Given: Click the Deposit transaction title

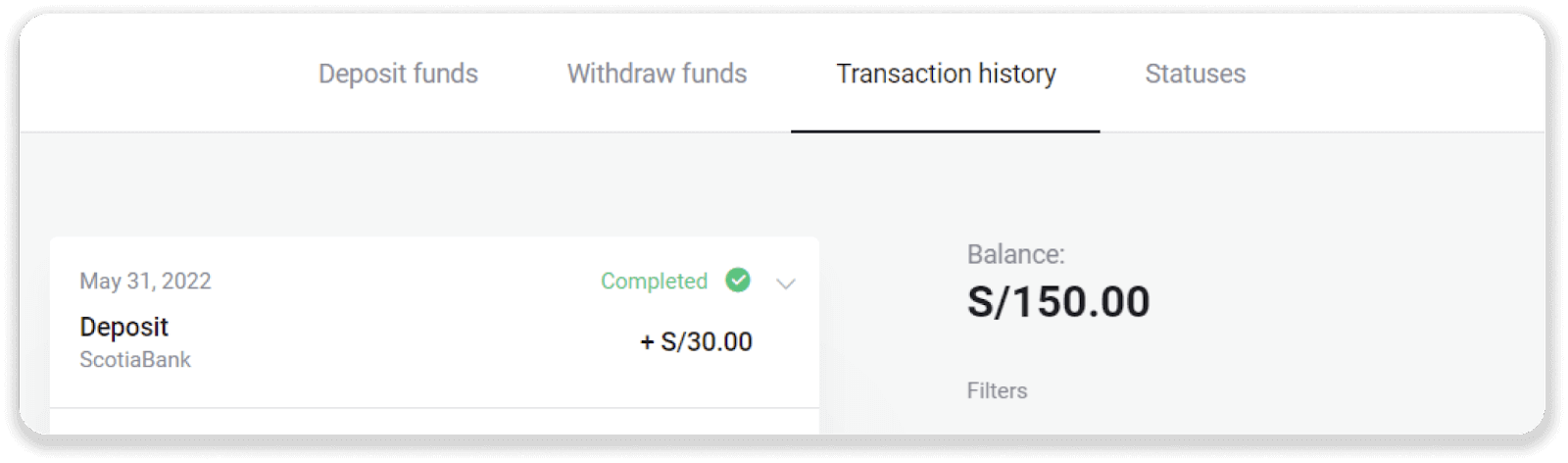Looking at the screenshot, I should pyautogui.click(x=123, y=327).
